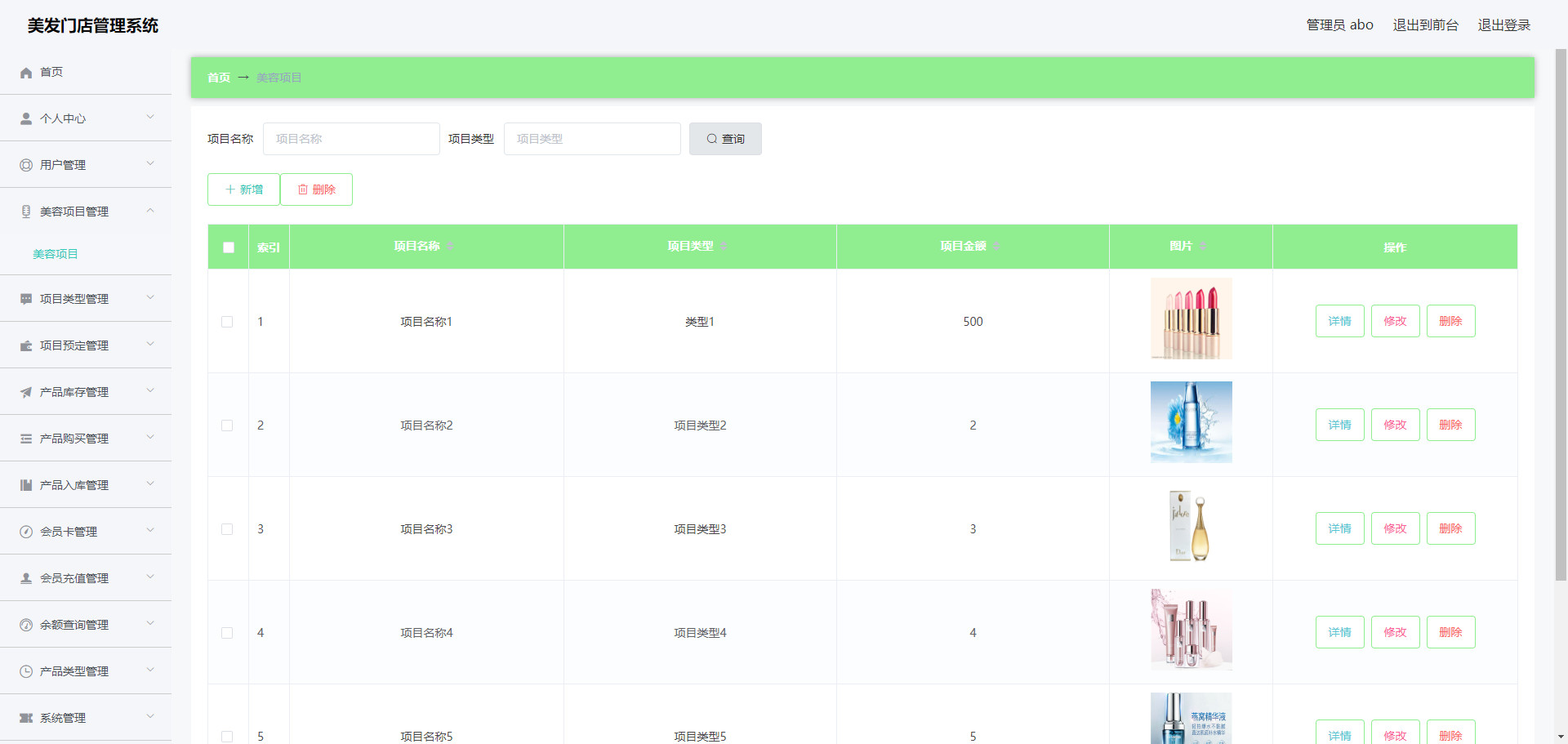Screen dimensions: 1568x744
Task: Click 修改 for 项目名称2
Action: 1395,425
